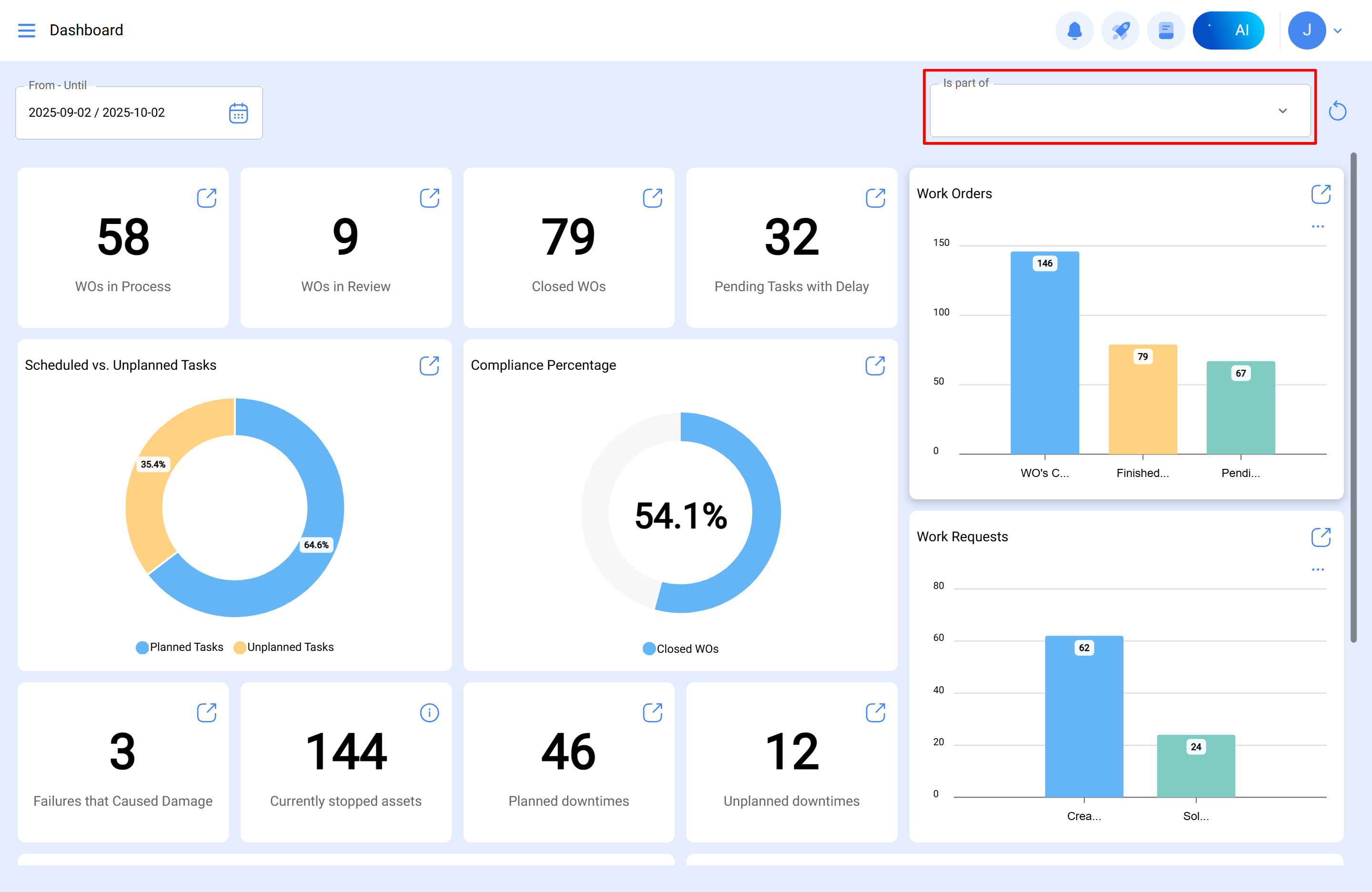
Task: Expand the WOs in Process card
Action: coord(207,198)
